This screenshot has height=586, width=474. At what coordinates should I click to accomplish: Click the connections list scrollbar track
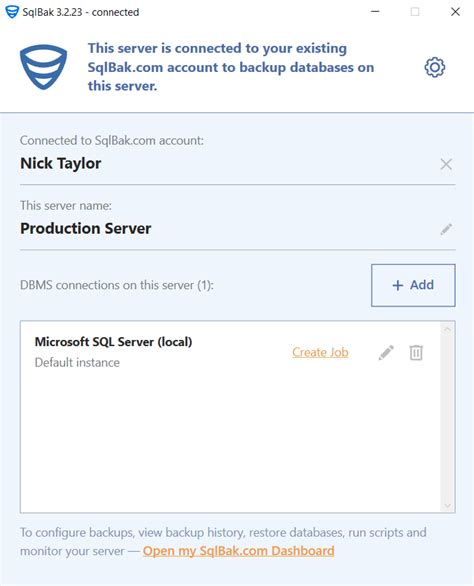click(x=447, y=417)
